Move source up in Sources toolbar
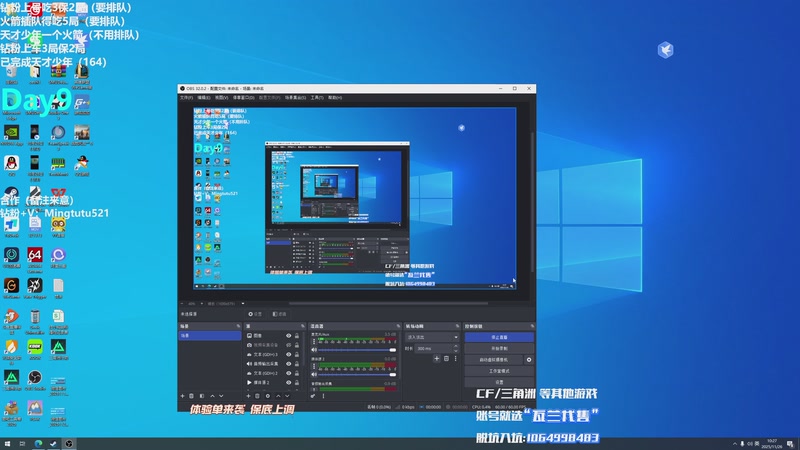This screenshot has height=450, width=800. click(279, 396)
